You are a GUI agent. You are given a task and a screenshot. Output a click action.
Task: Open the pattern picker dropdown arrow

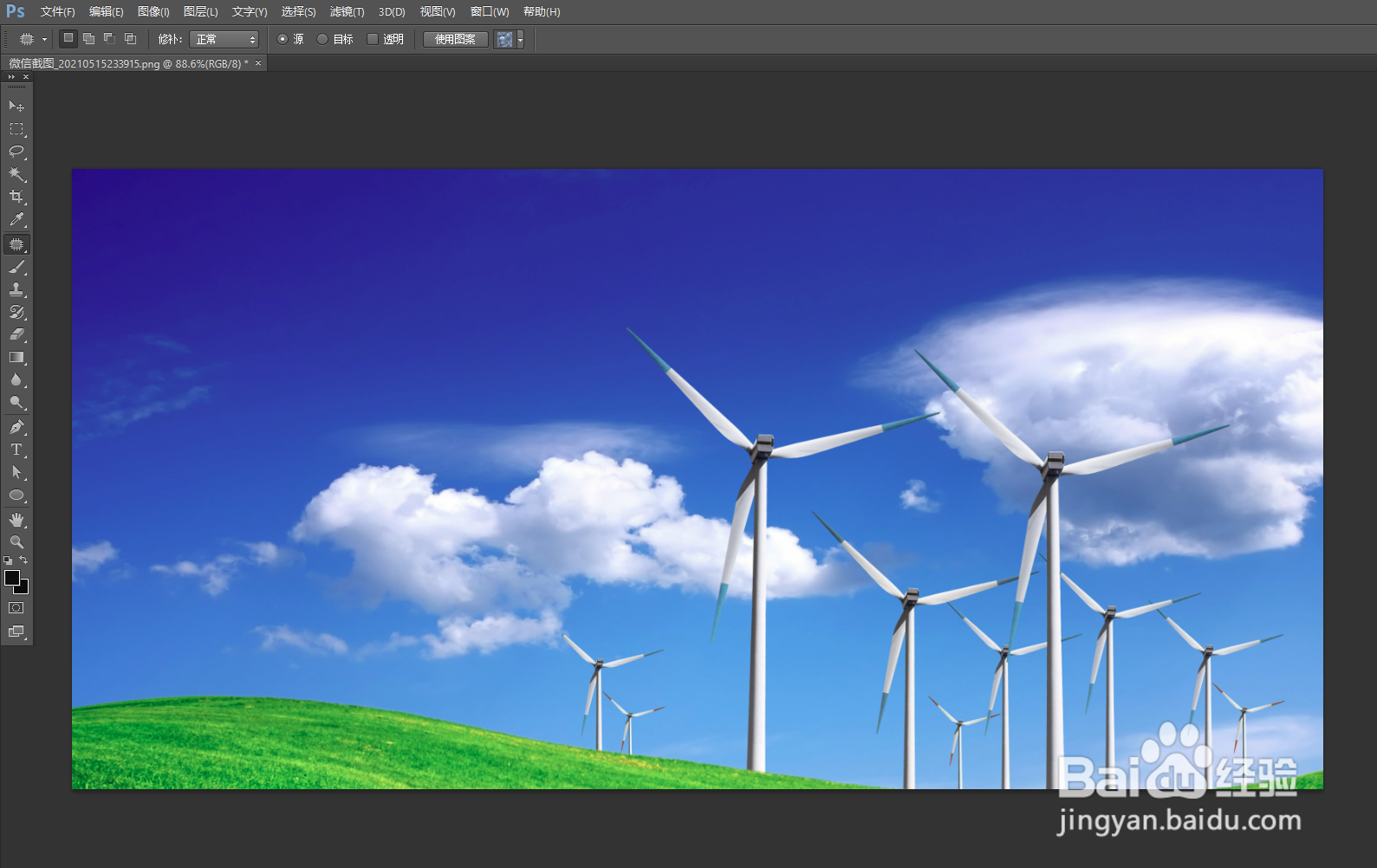(x=520, y=39)
